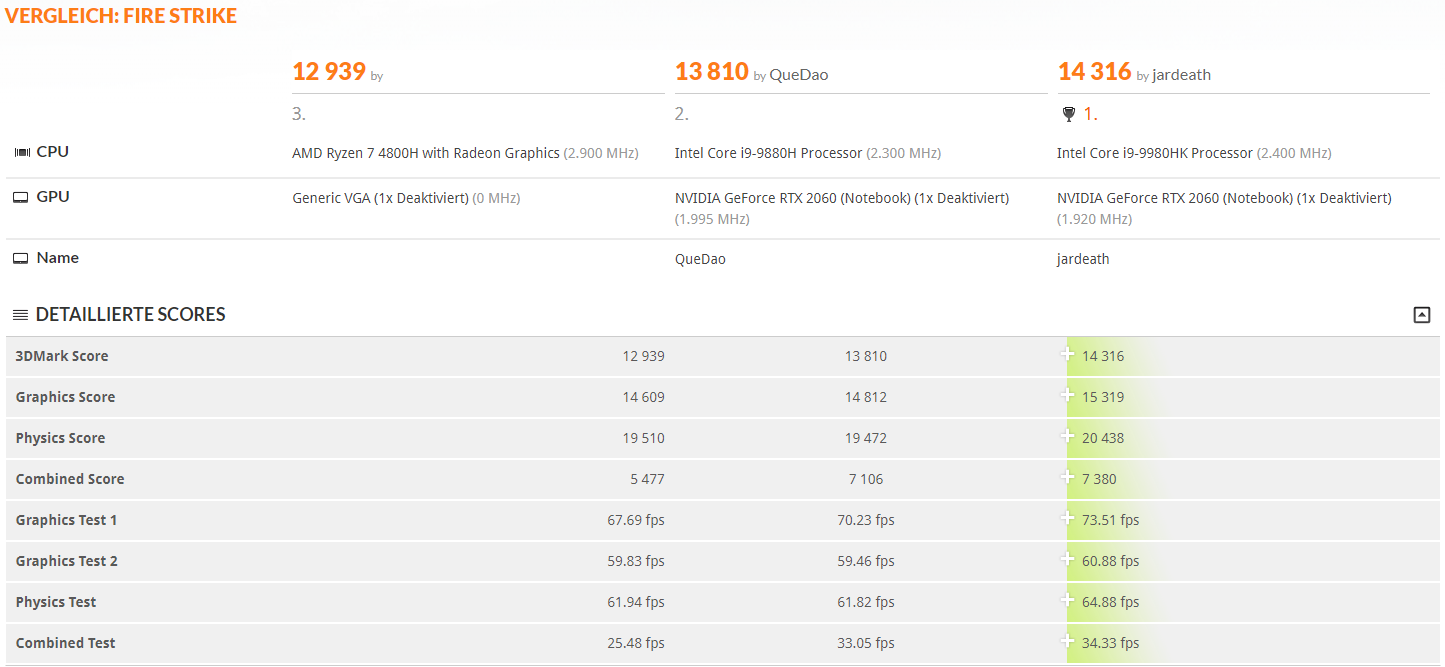Click the 61.94 fps value

636,602
